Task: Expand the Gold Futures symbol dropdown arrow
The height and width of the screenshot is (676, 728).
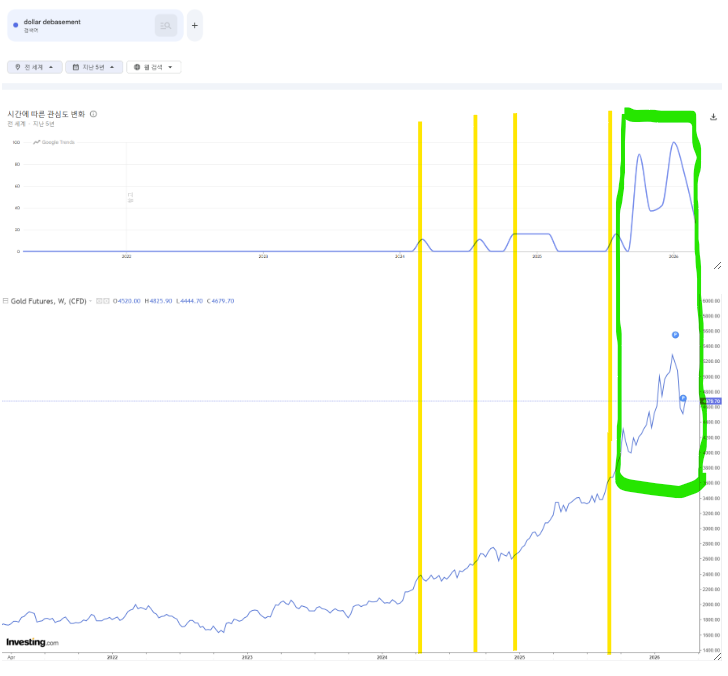Action: click(92, 300)
